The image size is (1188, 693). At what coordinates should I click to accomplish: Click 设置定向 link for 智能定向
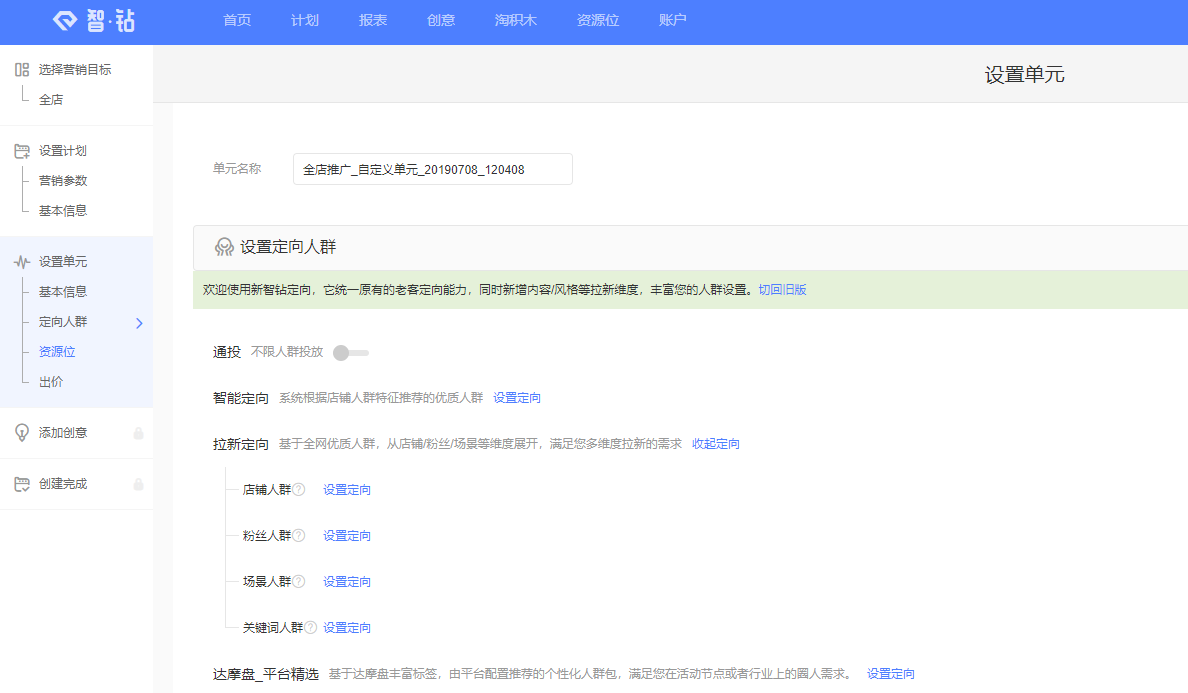pos(517,398)
